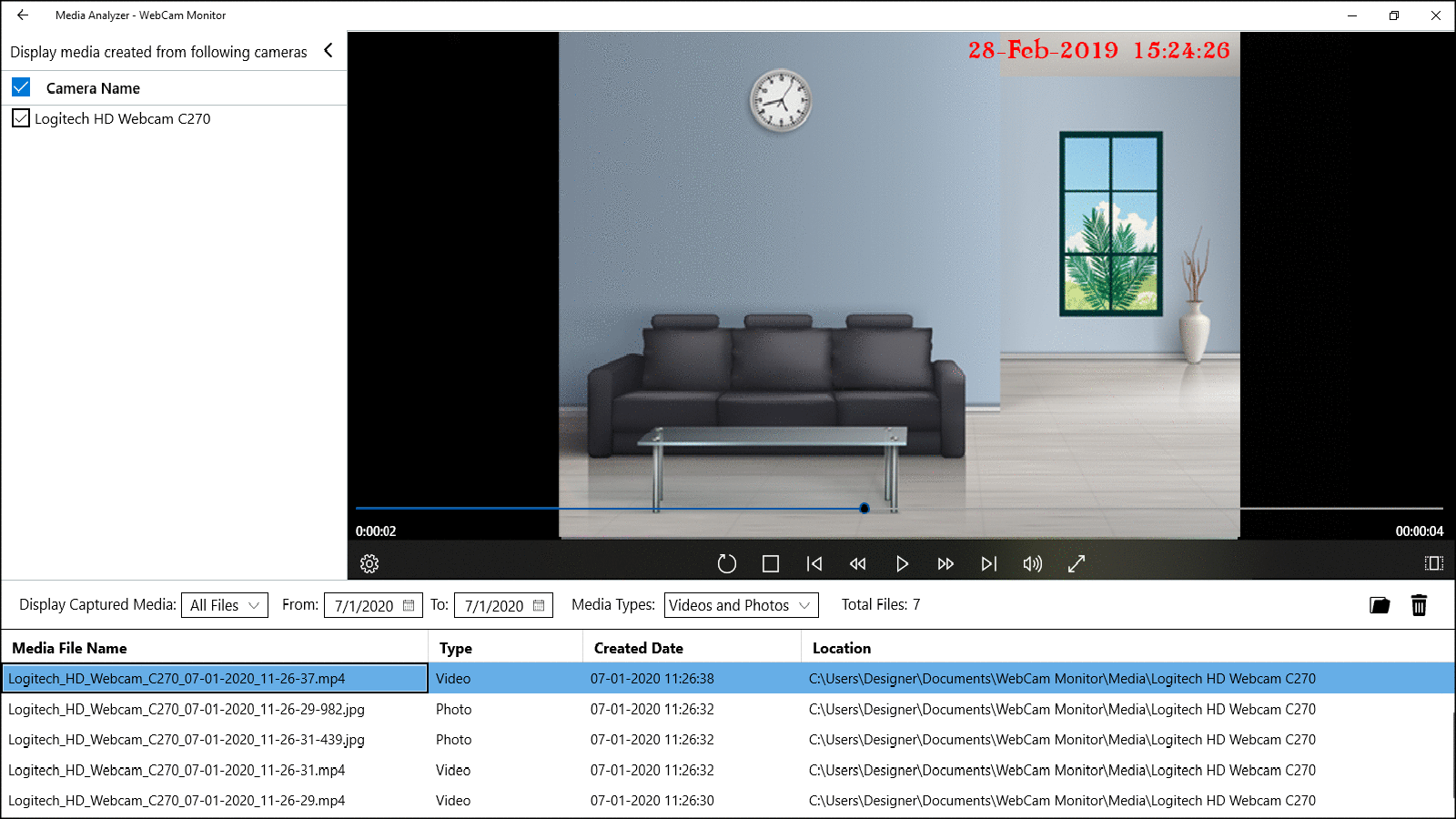Mute the player volume icon
1456x819 pixels.
[x=1032, y=563]
